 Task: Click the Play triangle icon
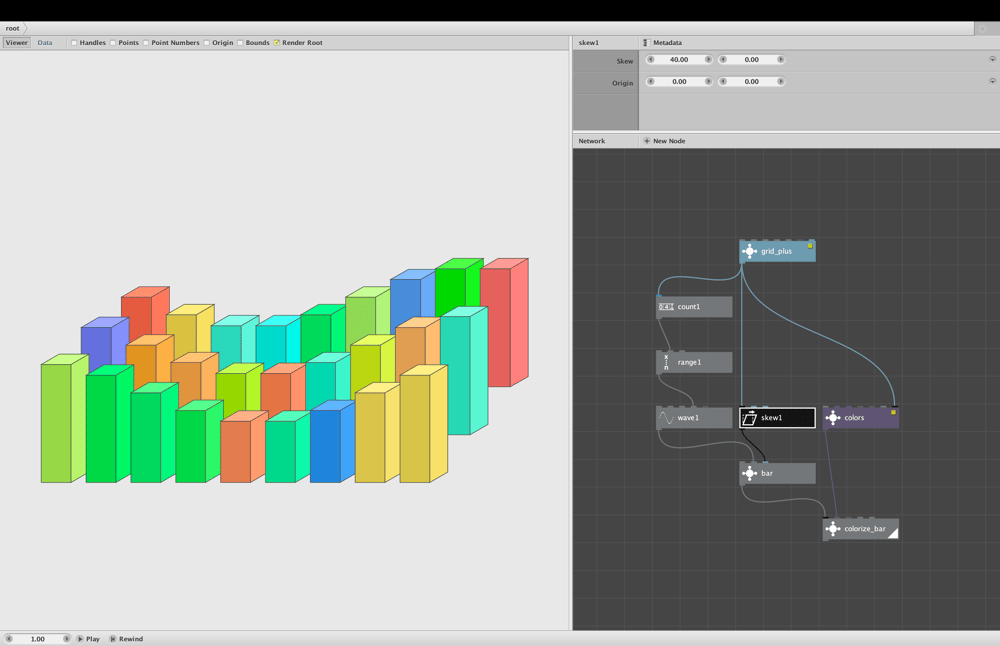point(80,638)
